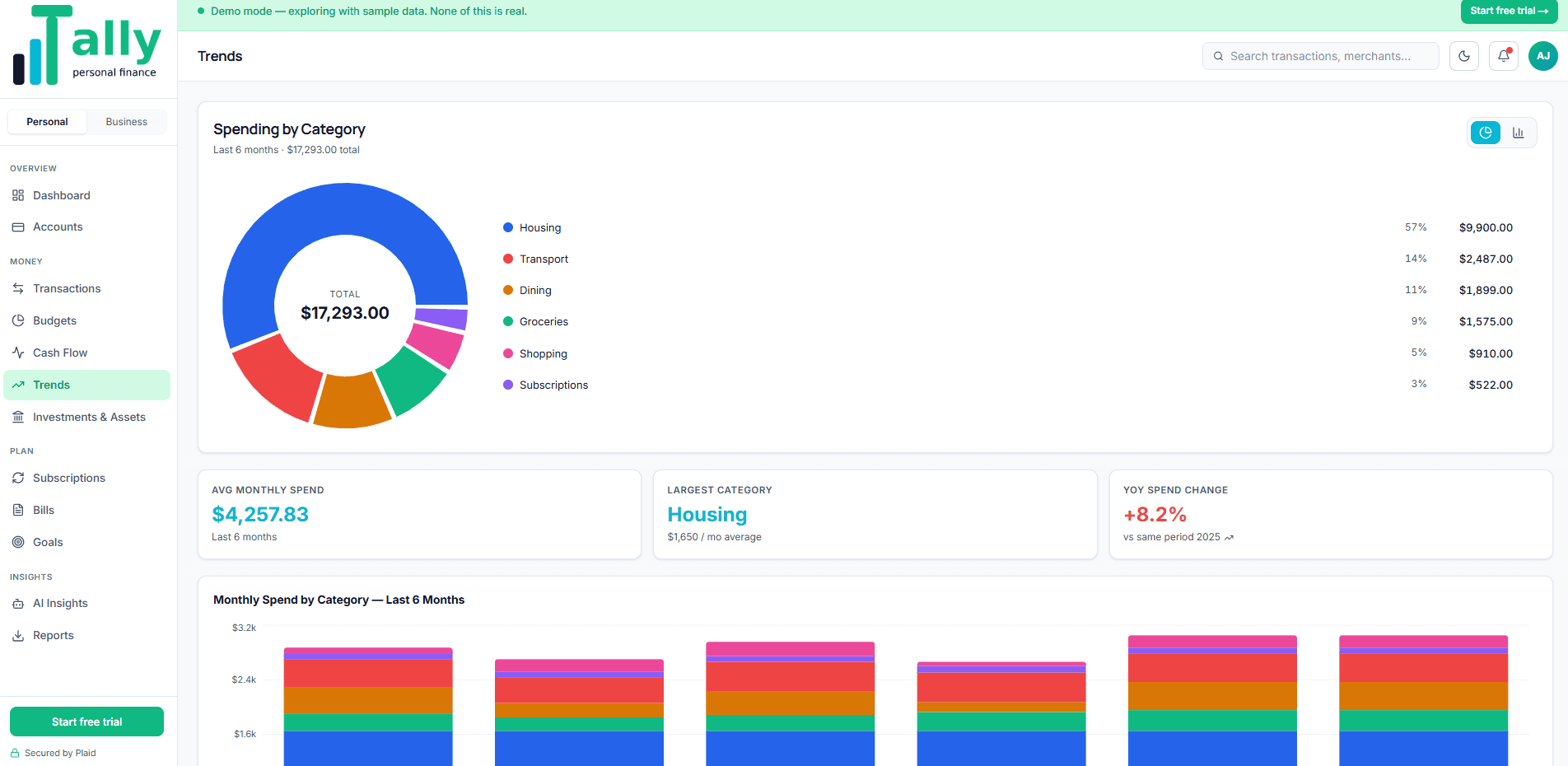Click Subscriptions purple legend dot
The image size is (1568, 766).
point(508,385)
